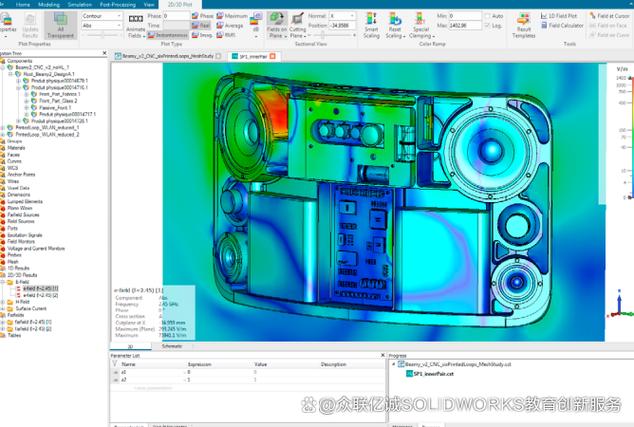
Task: Open the Field Calculator tool
Action: (562, 25)
